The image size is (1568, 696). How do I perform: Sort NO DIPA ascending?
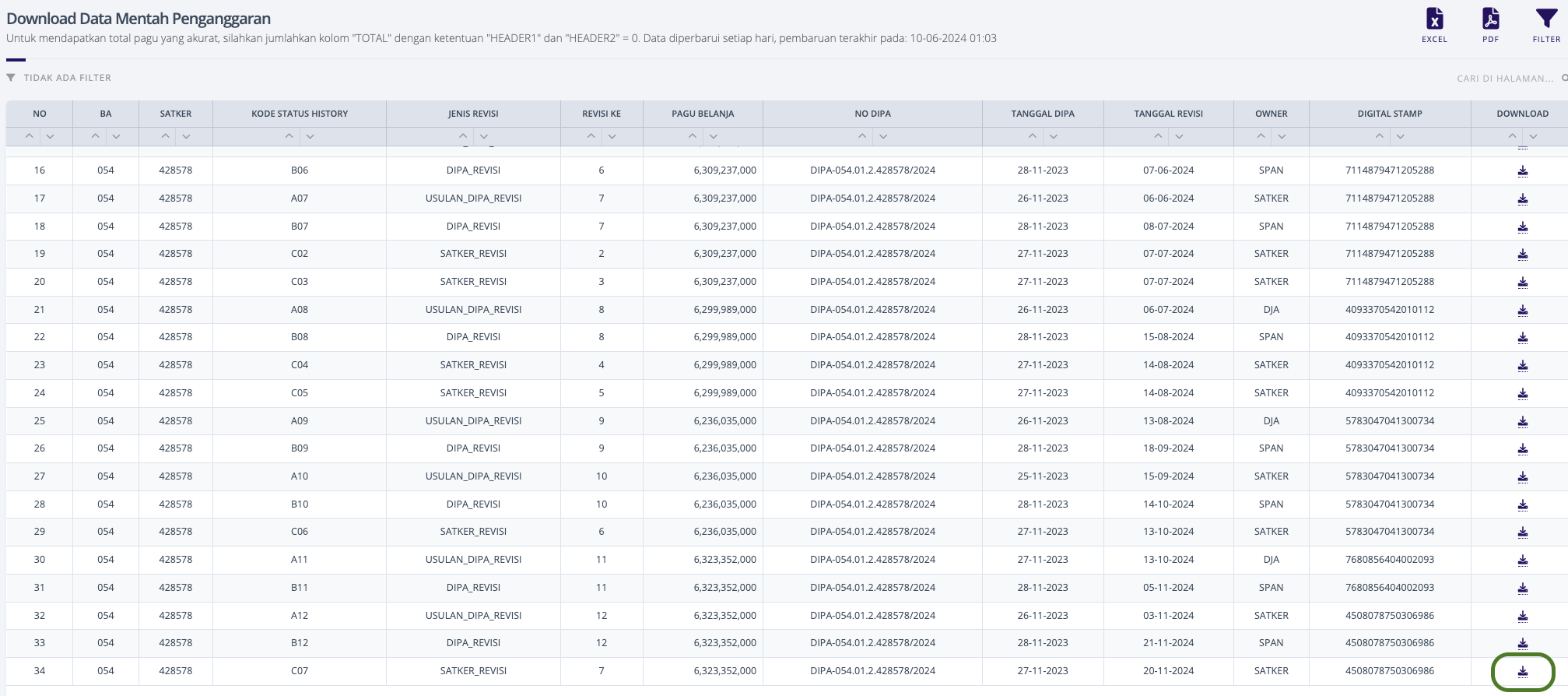(862, 136)
